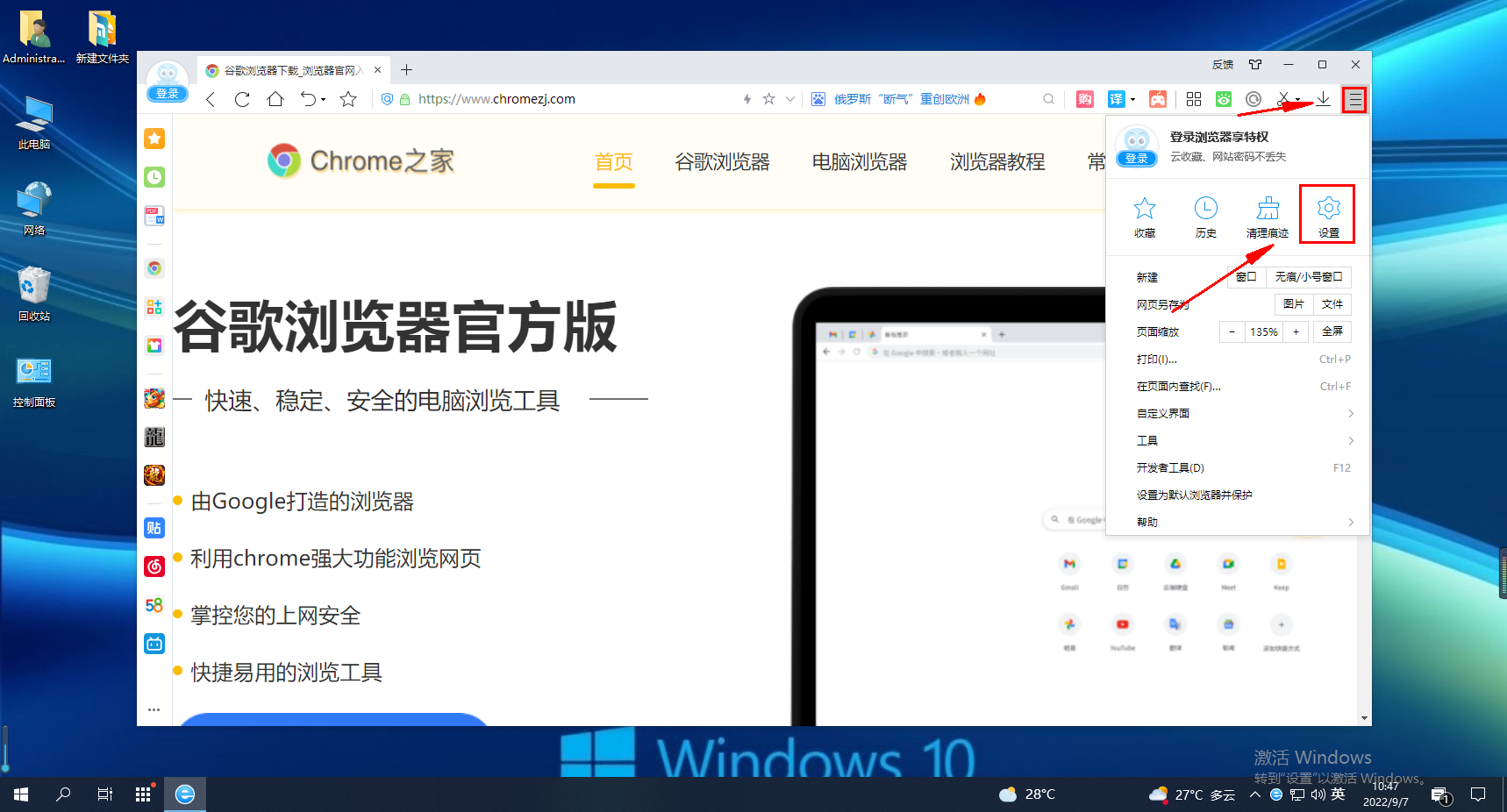Open 设置 settings gear in menu
This screenshot has width=1507, height=812.
point(1328,215)
